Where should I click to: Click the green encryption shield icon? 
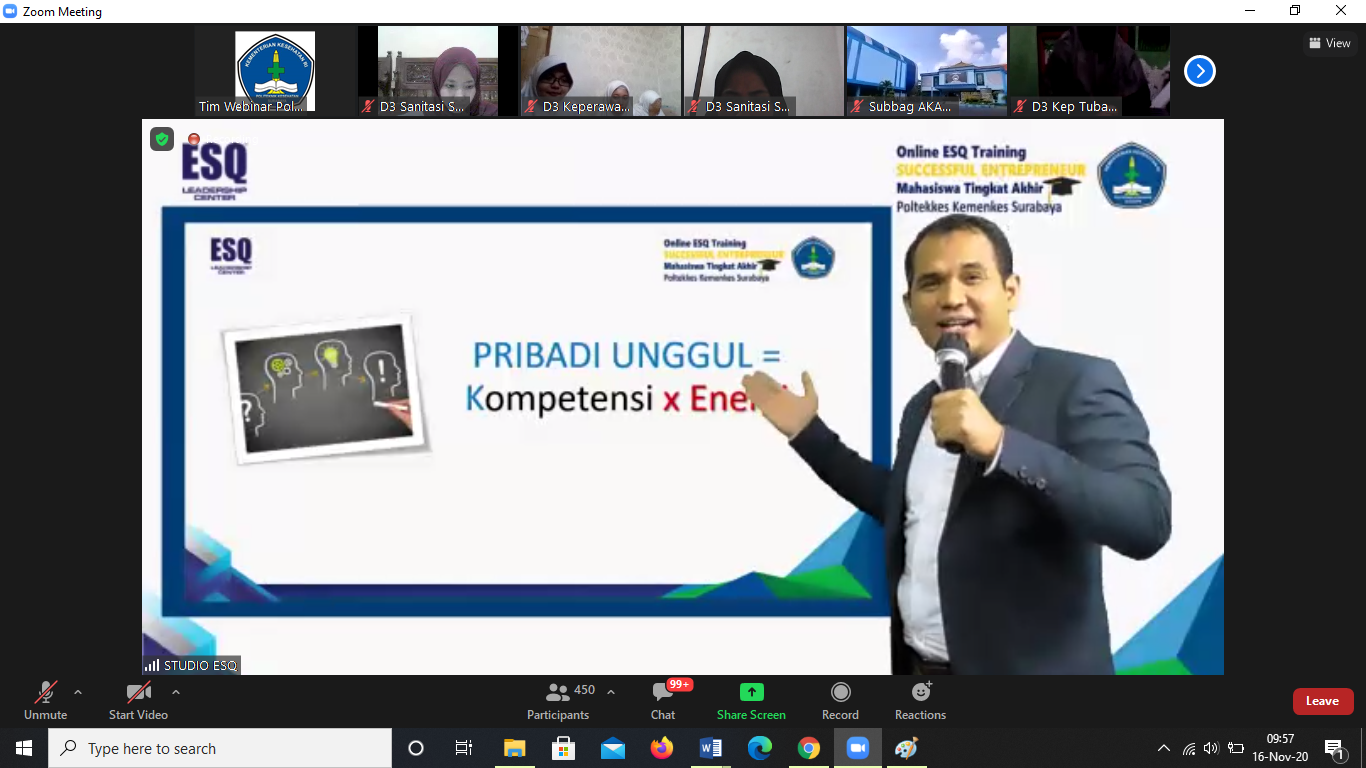click(x=162, y=139)
